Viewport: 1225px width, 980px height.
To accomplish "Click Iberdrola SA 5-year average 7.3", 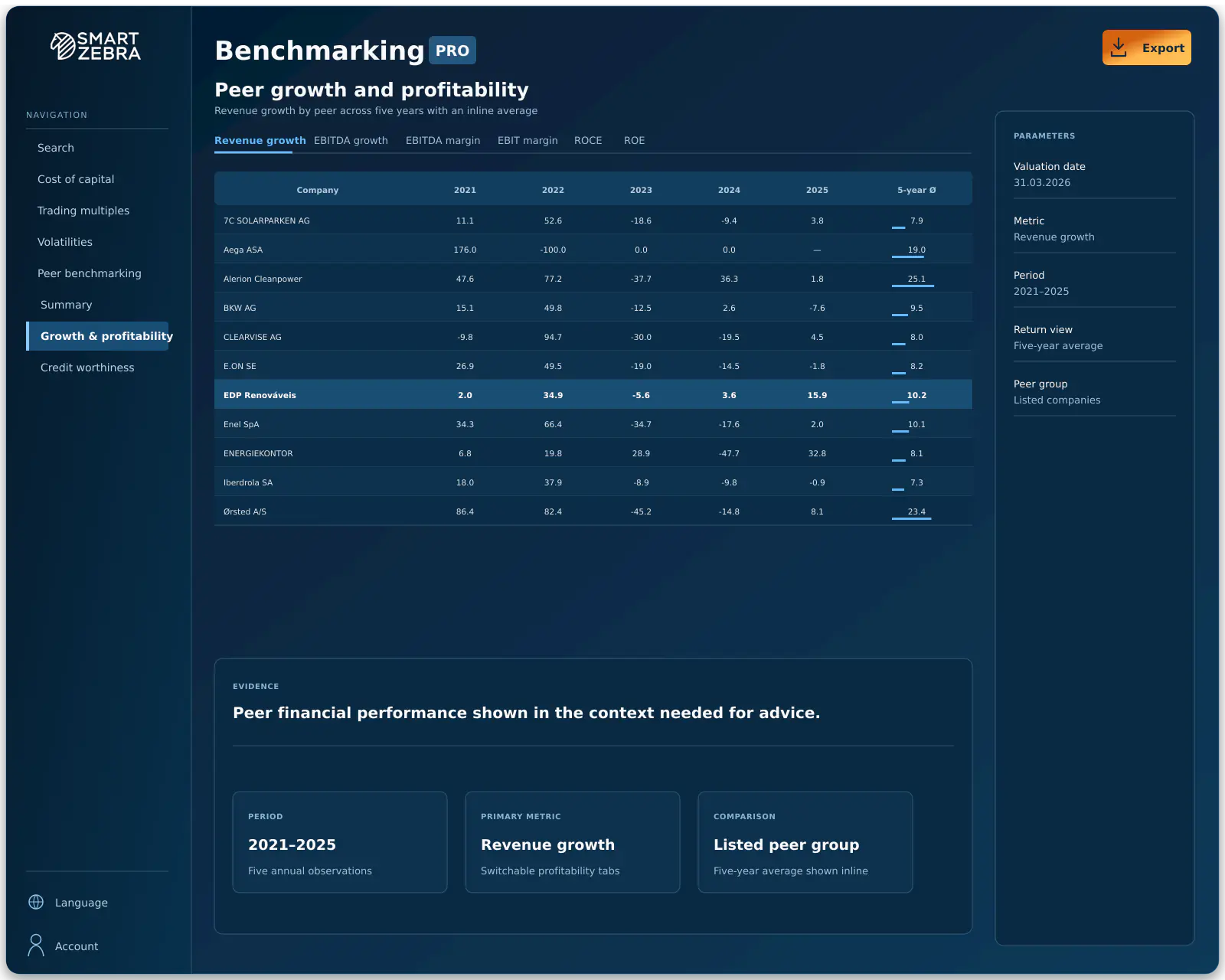I will 916,482.
